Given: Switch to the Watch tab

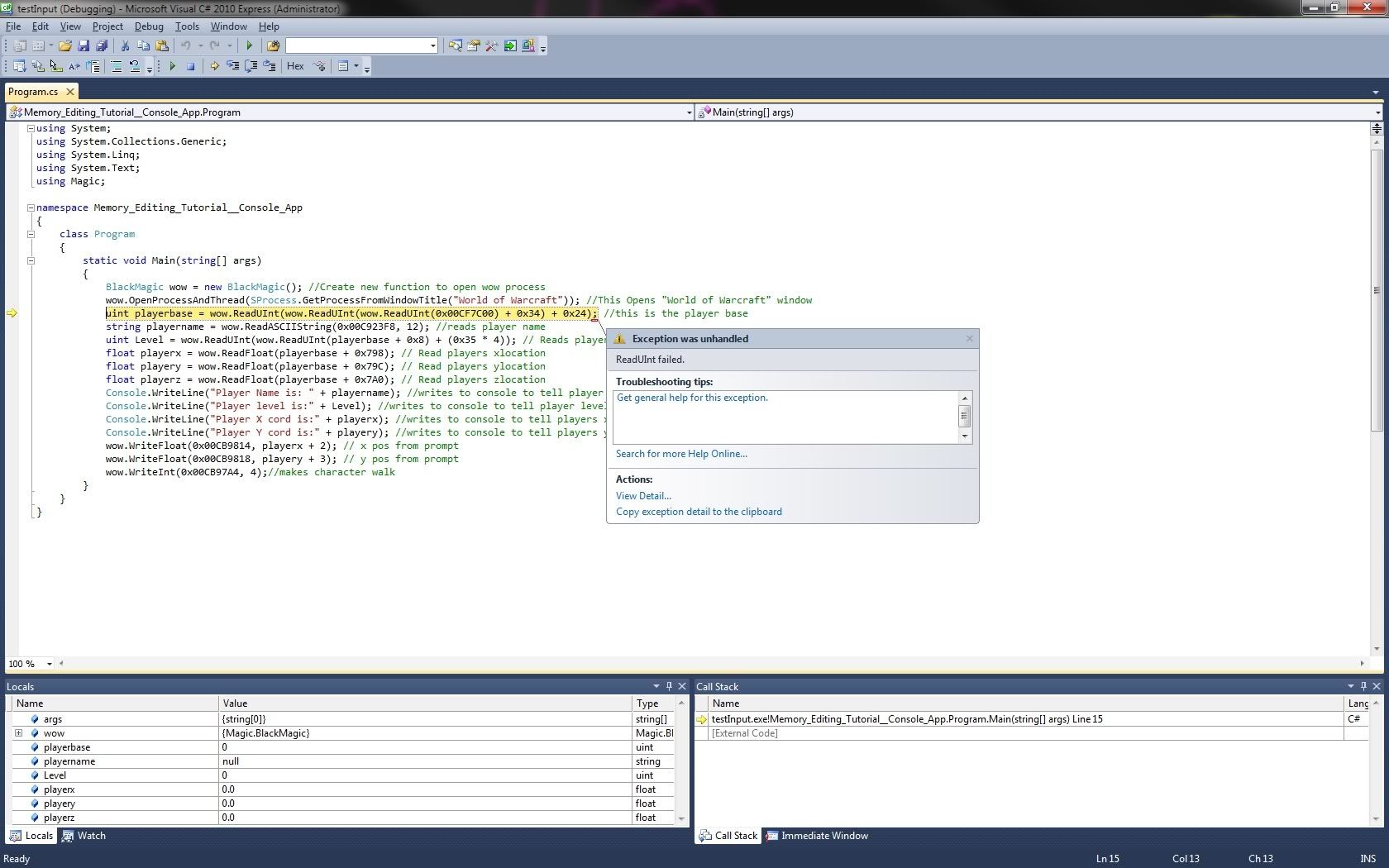Looking at the screenshot, I should click(x=84, y=836).
